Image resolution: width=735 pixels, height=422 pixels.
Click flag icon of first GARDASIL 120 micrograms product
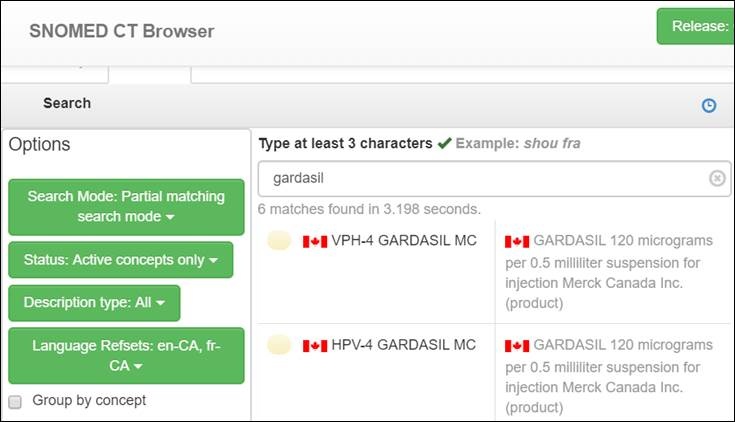click(517, 241)
